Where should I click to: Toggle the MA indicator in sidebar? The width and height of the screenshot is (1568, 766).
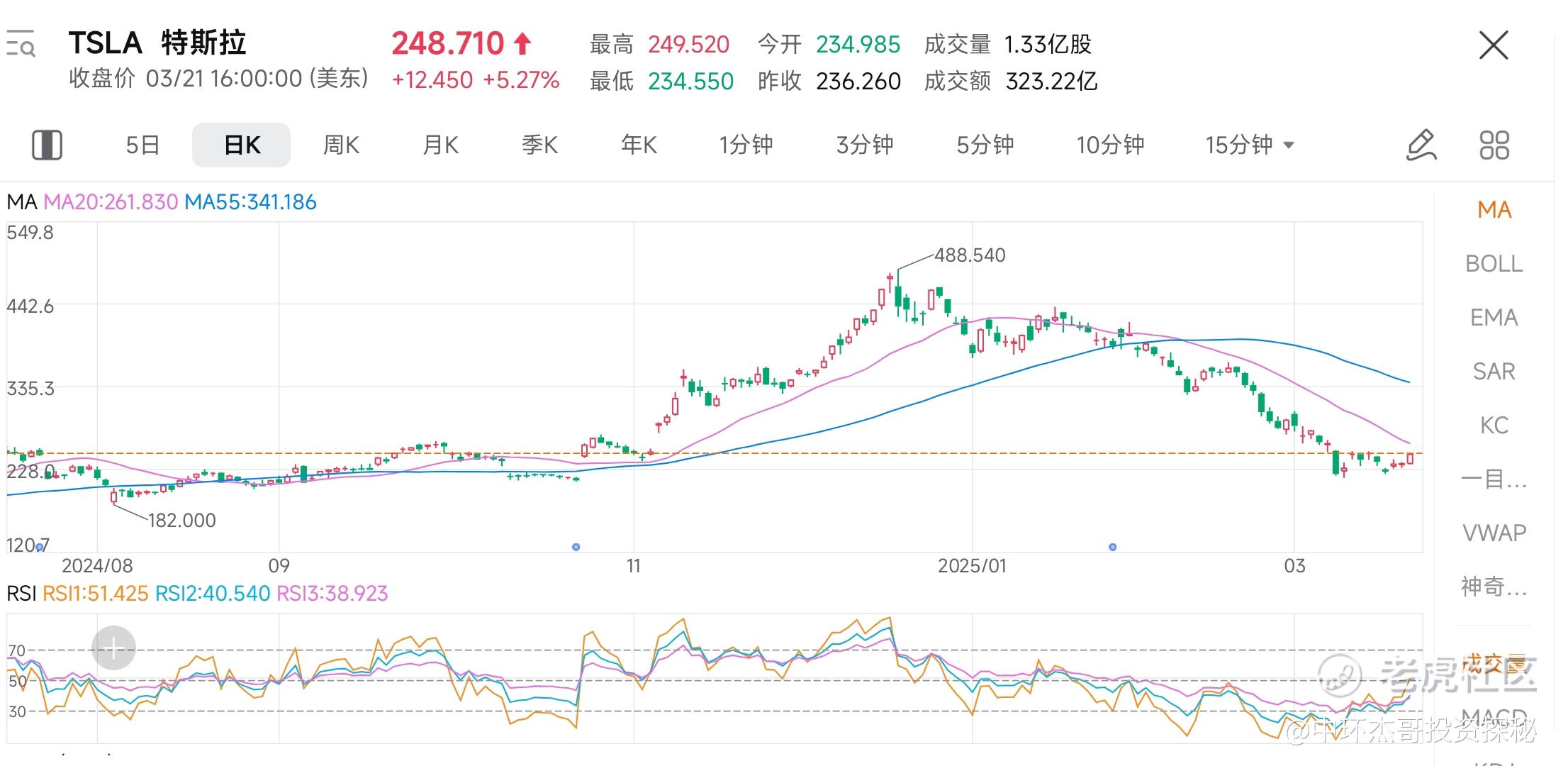coord(1494,210)
